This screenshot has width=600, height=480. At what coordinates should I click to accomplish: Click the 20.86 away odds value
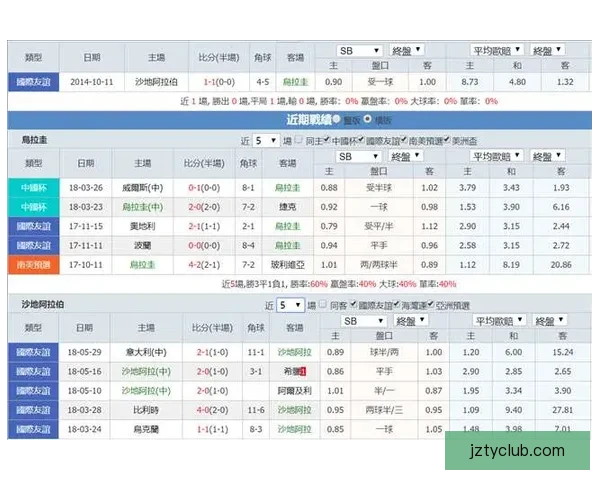click(x=561, y=264)
